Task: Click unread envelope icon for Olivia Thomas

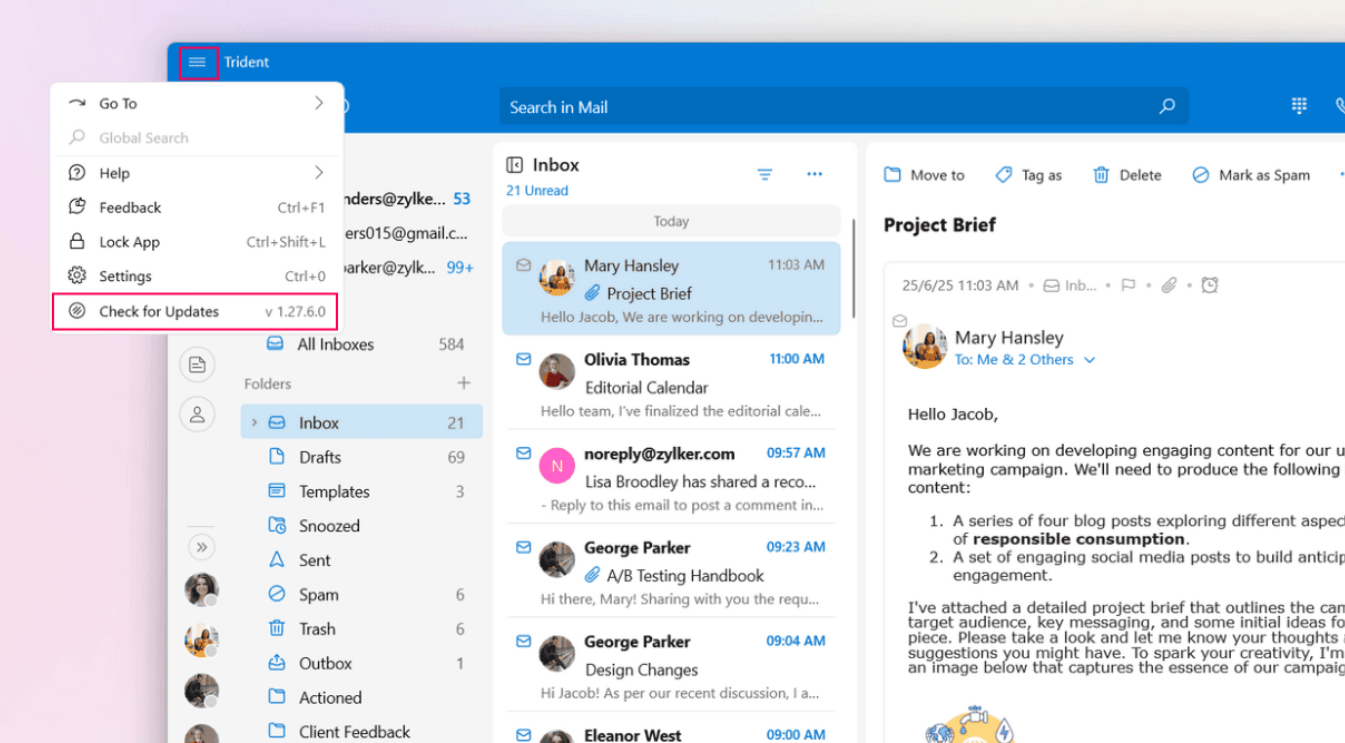Action: pos(523,359)
